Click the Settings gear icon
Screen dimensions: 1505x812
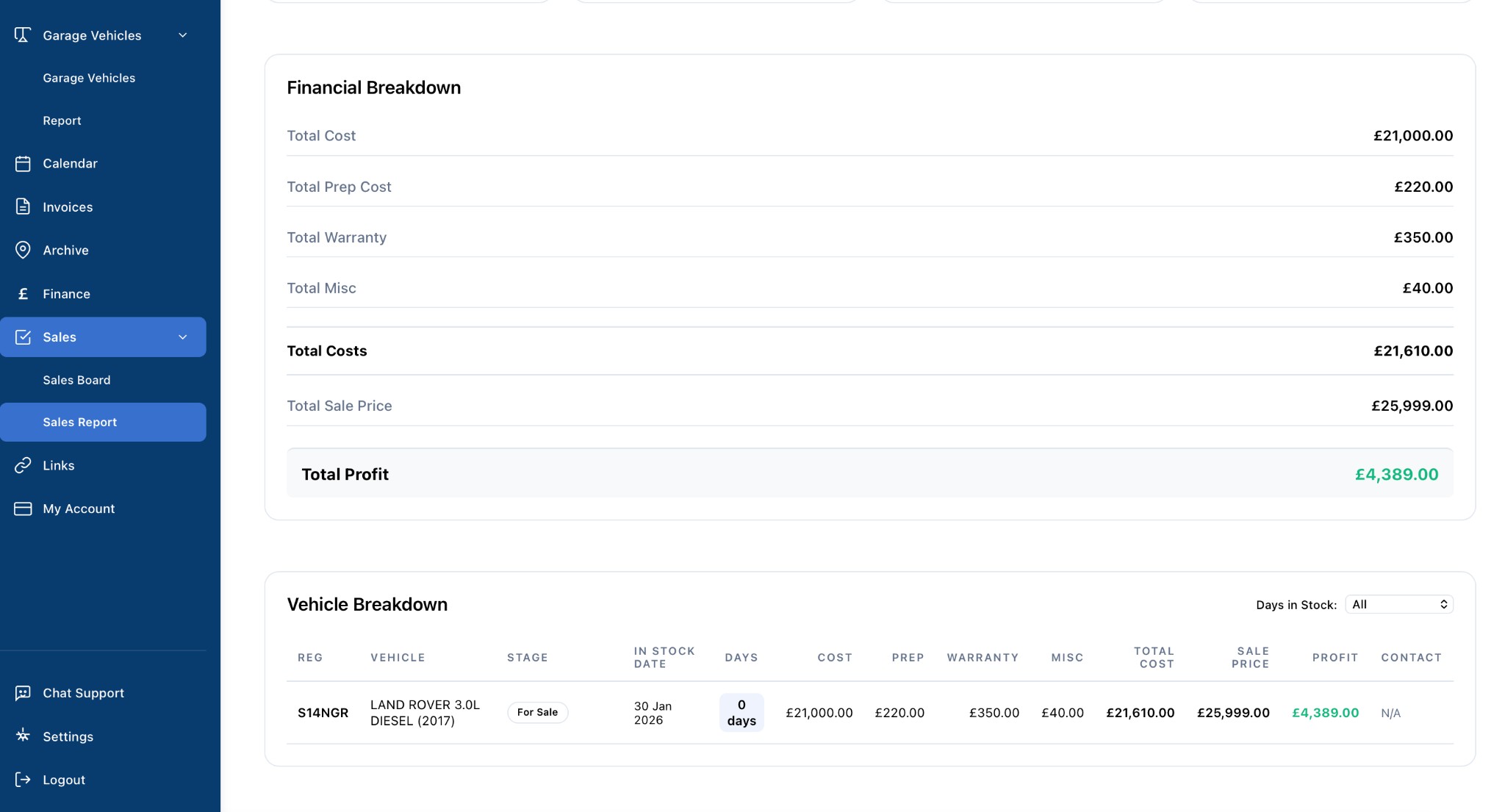(x=23, y=736)
